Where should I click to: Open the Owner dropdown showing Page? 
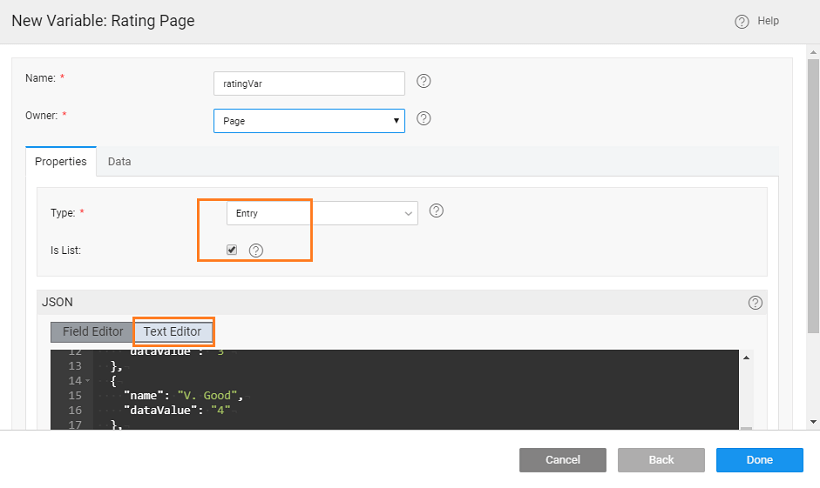[x=309, y=120]
